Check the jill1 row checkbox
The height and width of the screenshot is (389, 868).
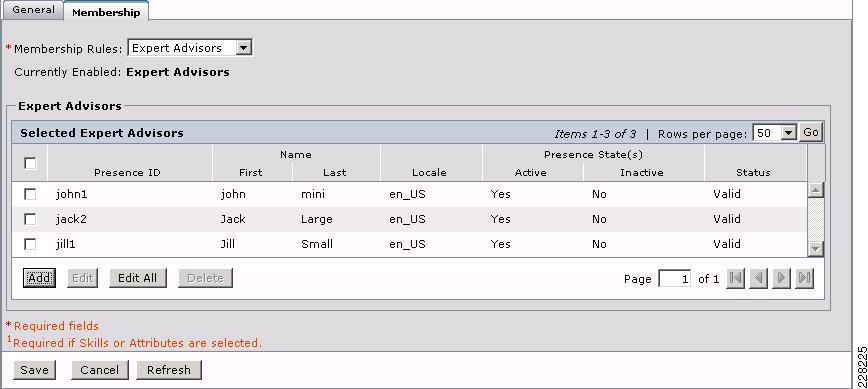tap(30, 244)
